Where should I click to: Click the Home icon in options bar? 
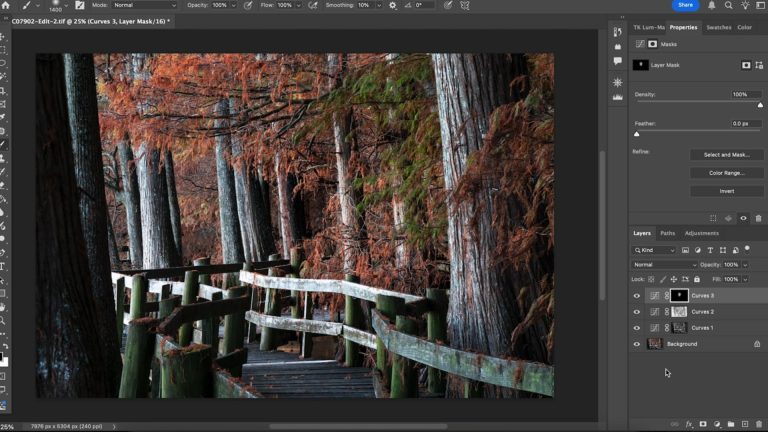coord(6,5)
